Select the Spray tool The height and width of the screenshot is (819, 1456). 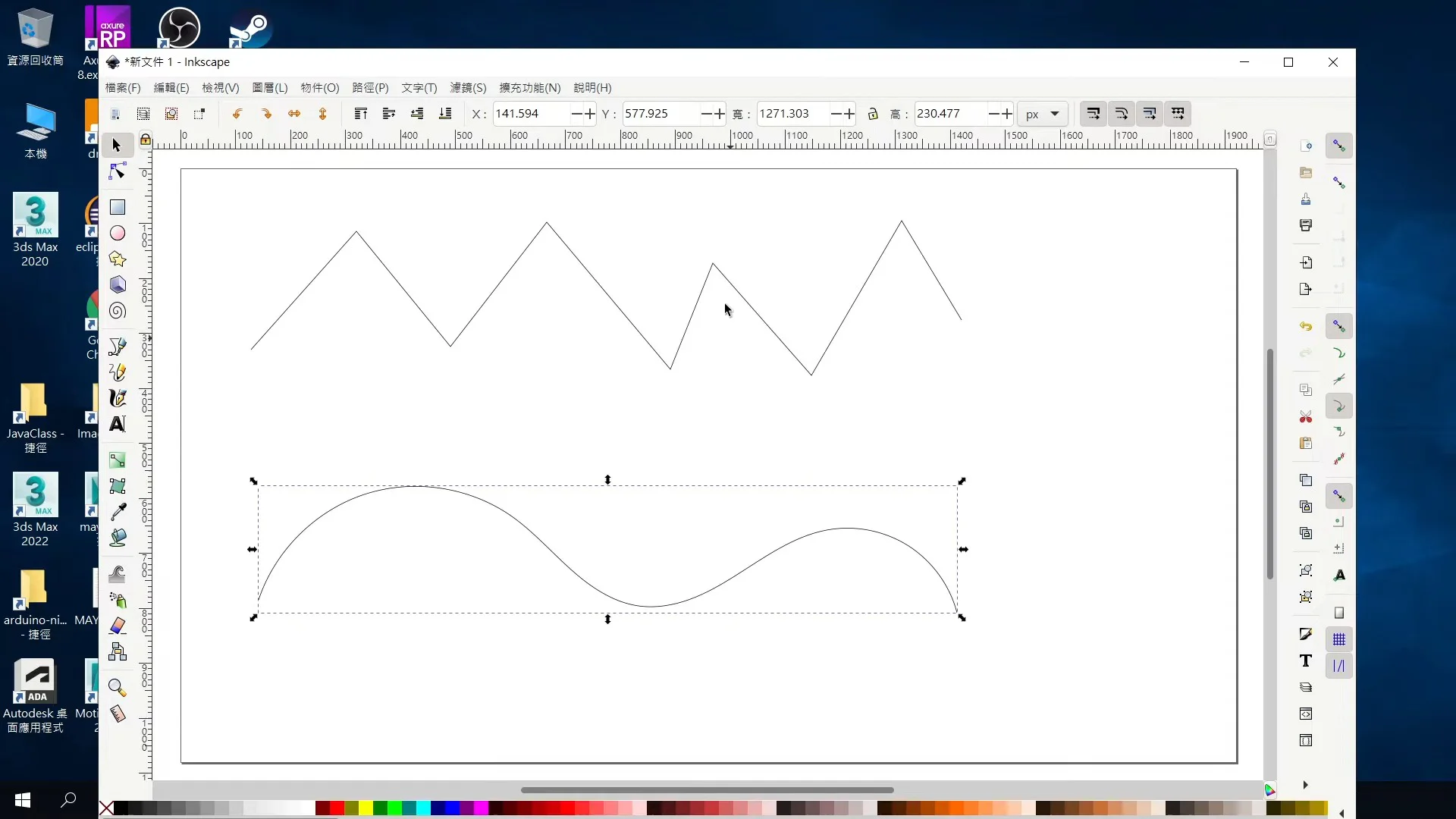click(117, 601)
